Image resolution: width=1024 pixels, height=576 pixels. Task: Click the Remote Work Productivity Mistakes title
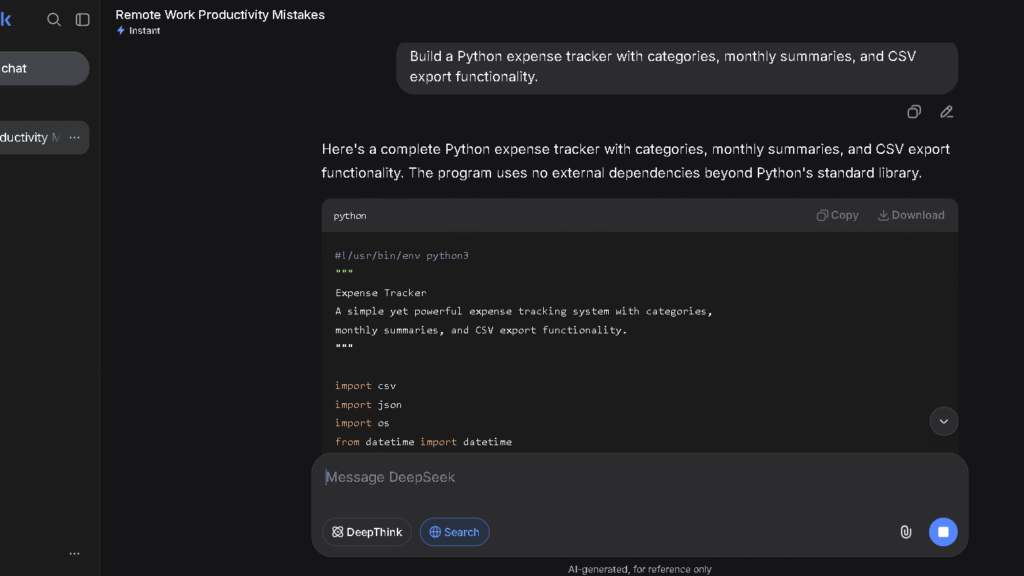coord(220,14)
